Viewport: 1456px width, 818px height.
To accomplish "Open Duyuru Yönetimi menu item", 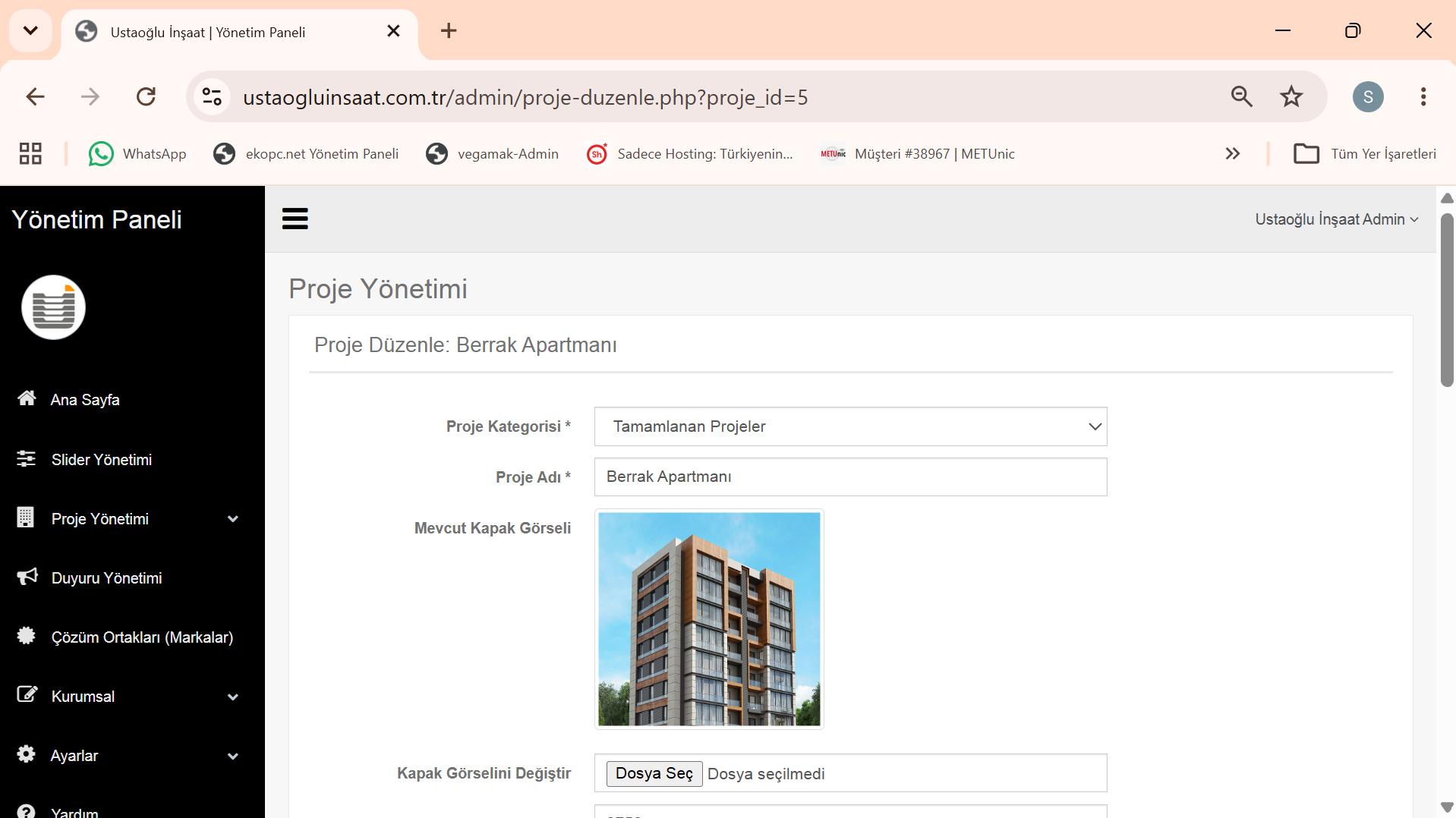I will [x=106, y=577].
